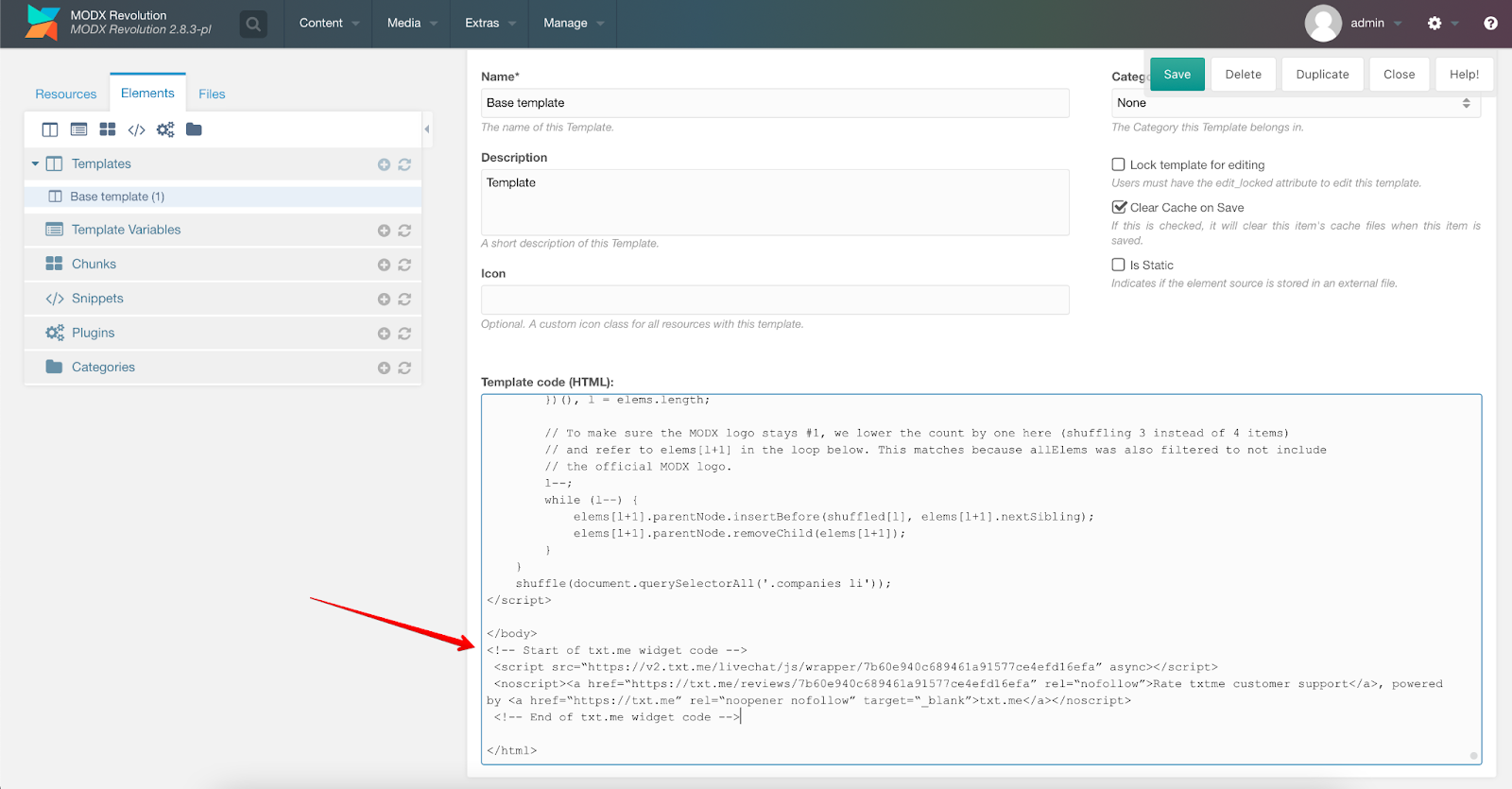Collapse the Templates tree node
This screenshot has width=1512, height=789.
35,163
